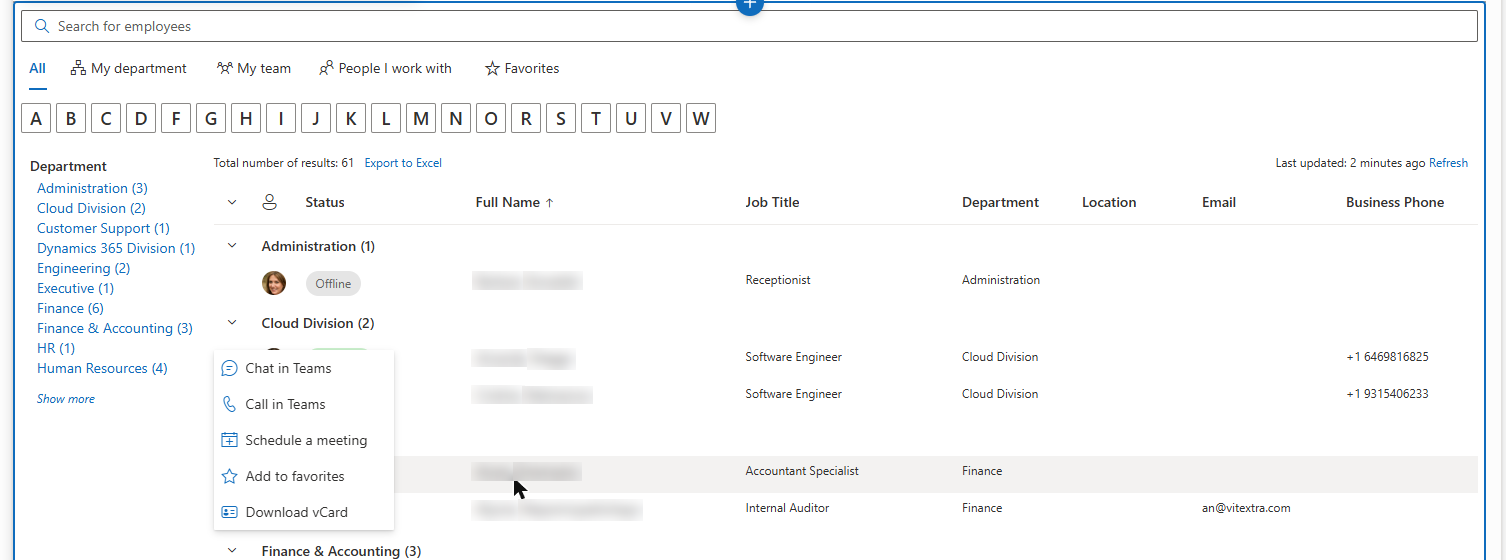Screen dimensions: 1506x560
Task: Collapse the Administration (1) group
Action: click(232, 246)
